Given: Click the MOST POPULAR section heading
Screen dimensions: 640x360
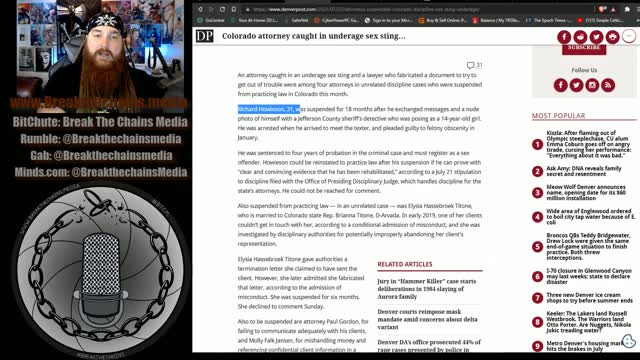Looking at the screenshot, I should tap(558, 116).
